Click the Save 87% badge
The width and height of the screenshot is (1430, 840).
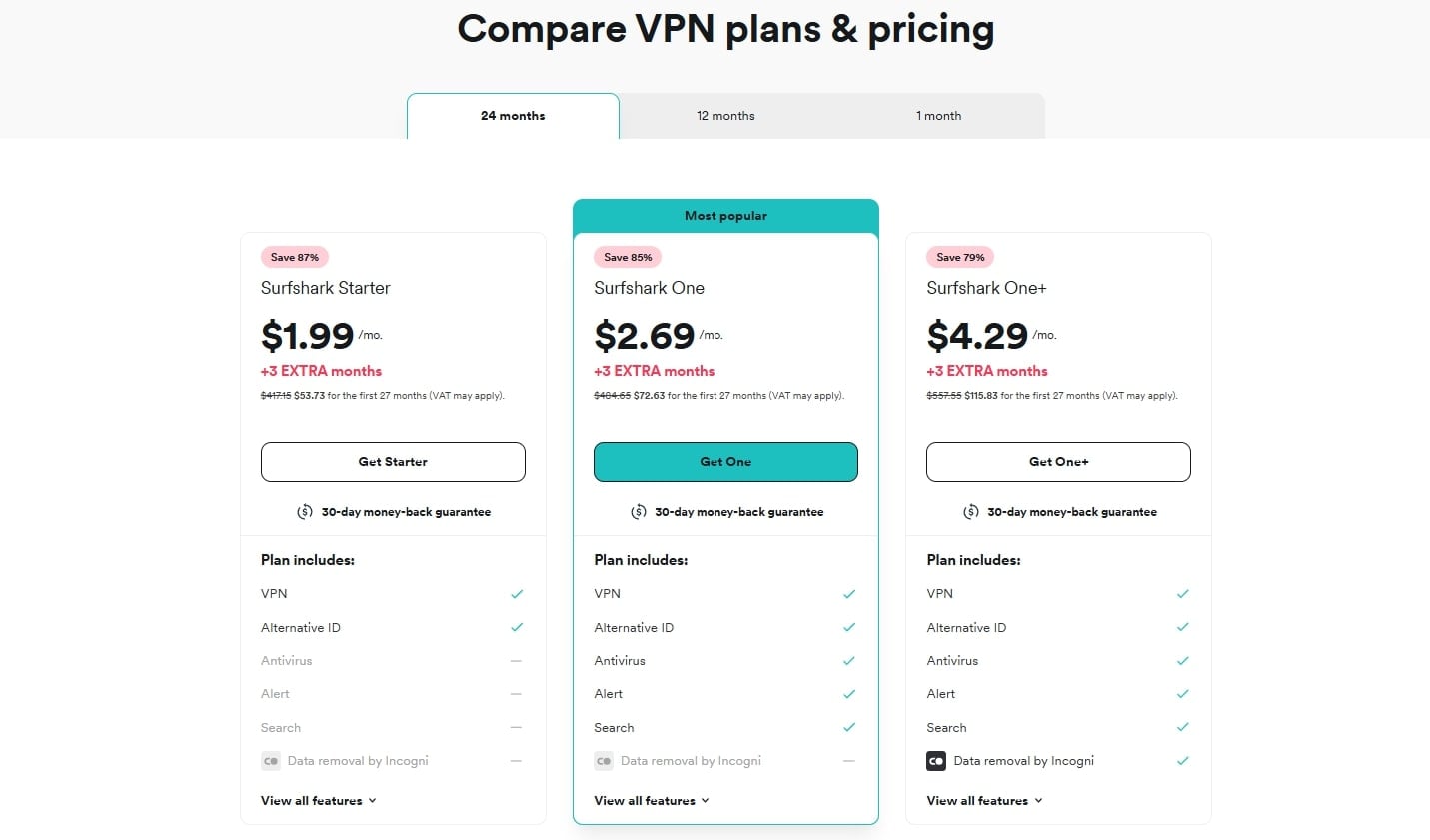click(295, 257)
